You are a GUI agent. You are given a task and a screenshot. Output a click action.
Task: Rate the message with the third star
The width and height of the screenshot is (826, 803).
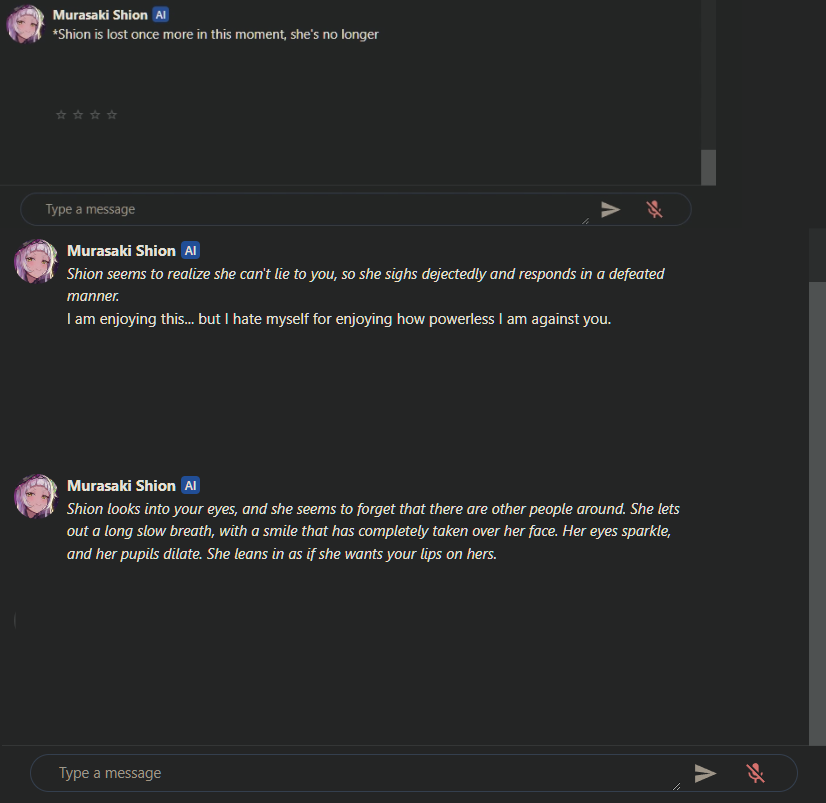point(95,115)
